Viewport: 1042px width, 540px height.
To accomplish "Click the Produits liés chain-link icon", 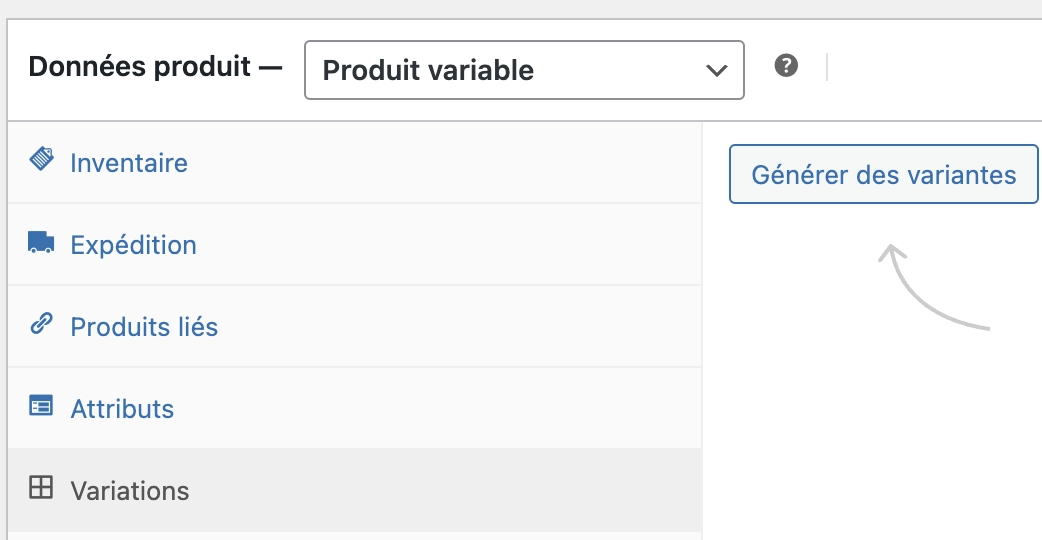I will [41, 325].
